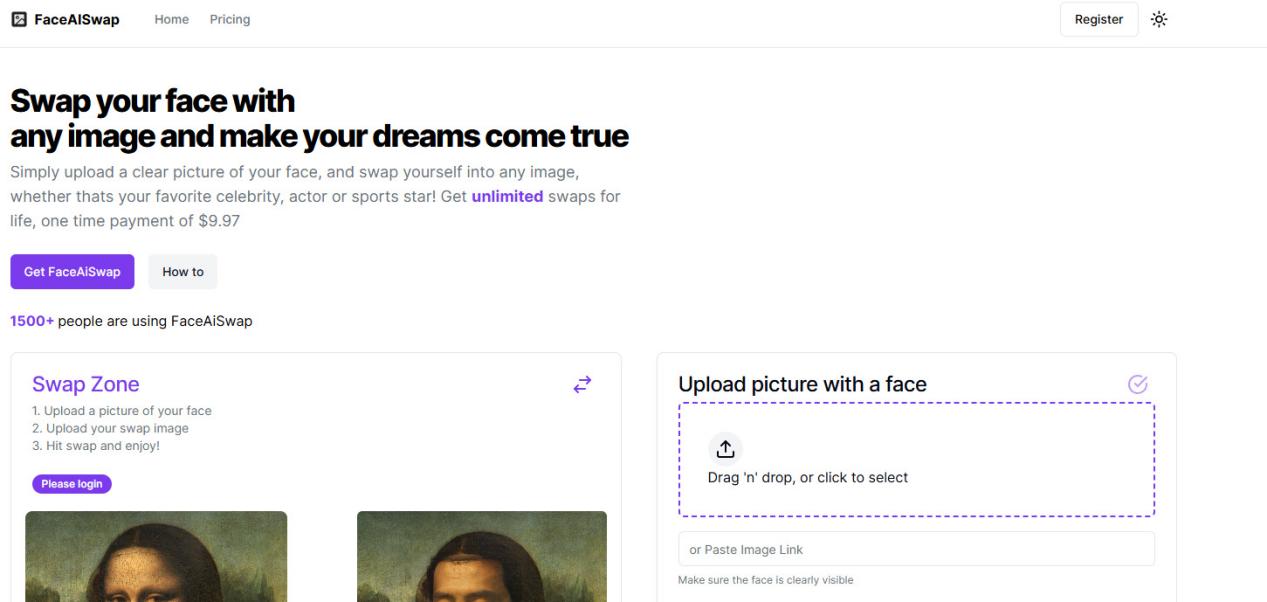1267x602 pixels.
Task: Click the How to button
Action: [x=183, y=272]
